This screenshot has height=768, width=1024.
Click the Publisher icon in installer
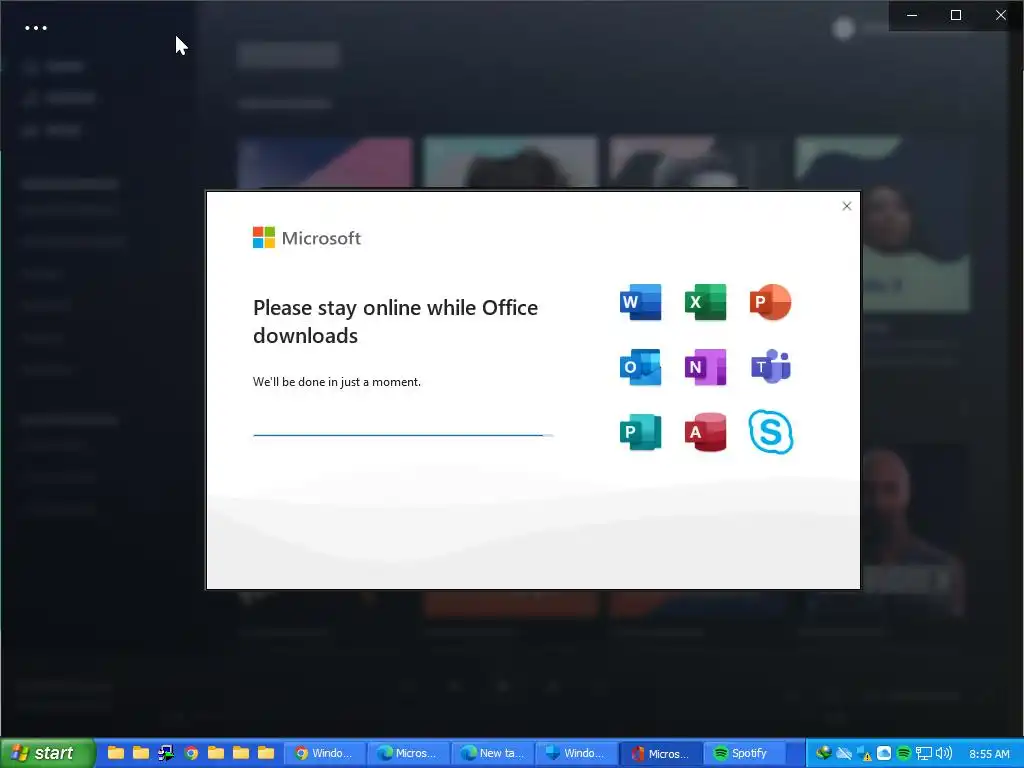tap(640, 432)
